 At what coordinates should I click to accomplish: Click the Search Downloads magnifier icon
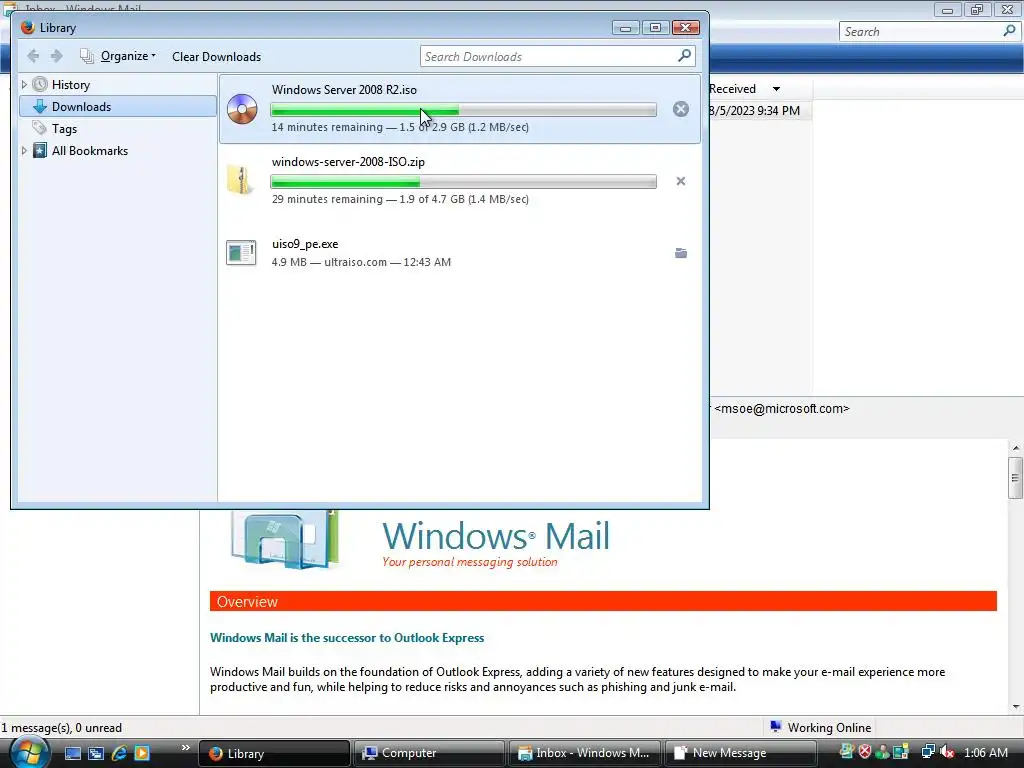[x=684, y=56]
